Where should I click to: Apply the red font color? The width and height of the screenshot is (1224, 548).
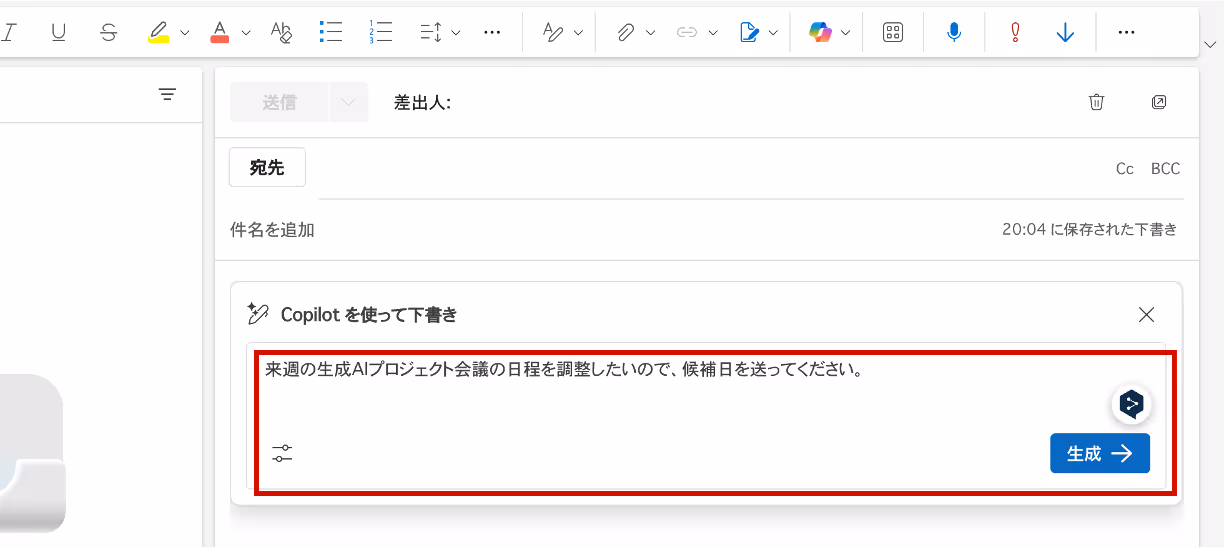pos(220,32)
